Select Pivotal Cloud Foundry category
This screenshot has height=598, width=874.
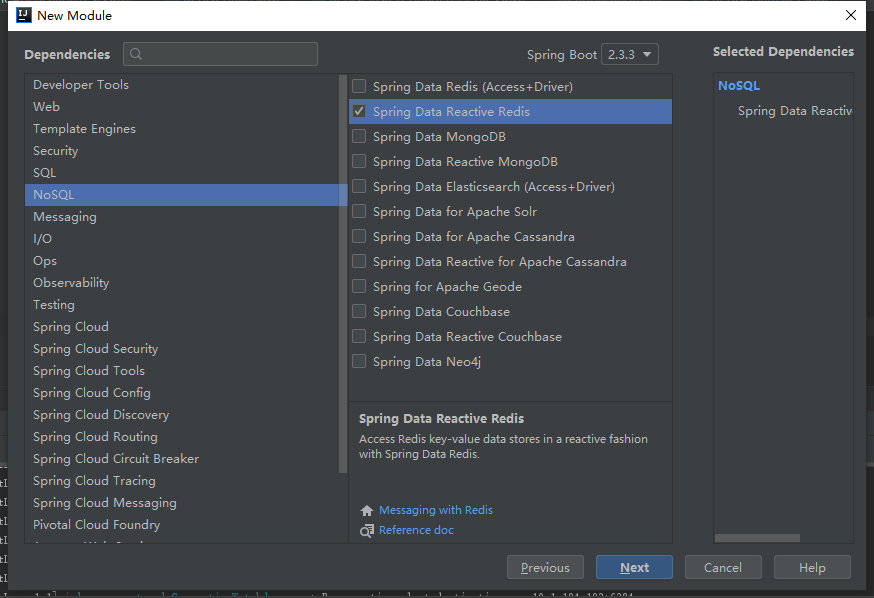[x=182, y=525]
